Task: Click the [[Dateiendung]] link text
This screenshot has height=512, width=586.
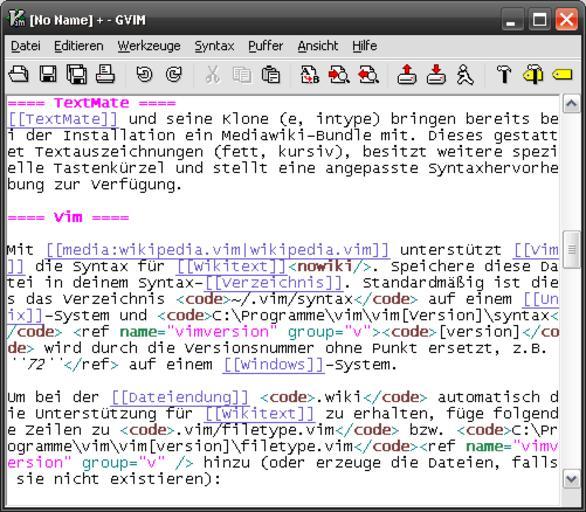Action: pos(180,397)
